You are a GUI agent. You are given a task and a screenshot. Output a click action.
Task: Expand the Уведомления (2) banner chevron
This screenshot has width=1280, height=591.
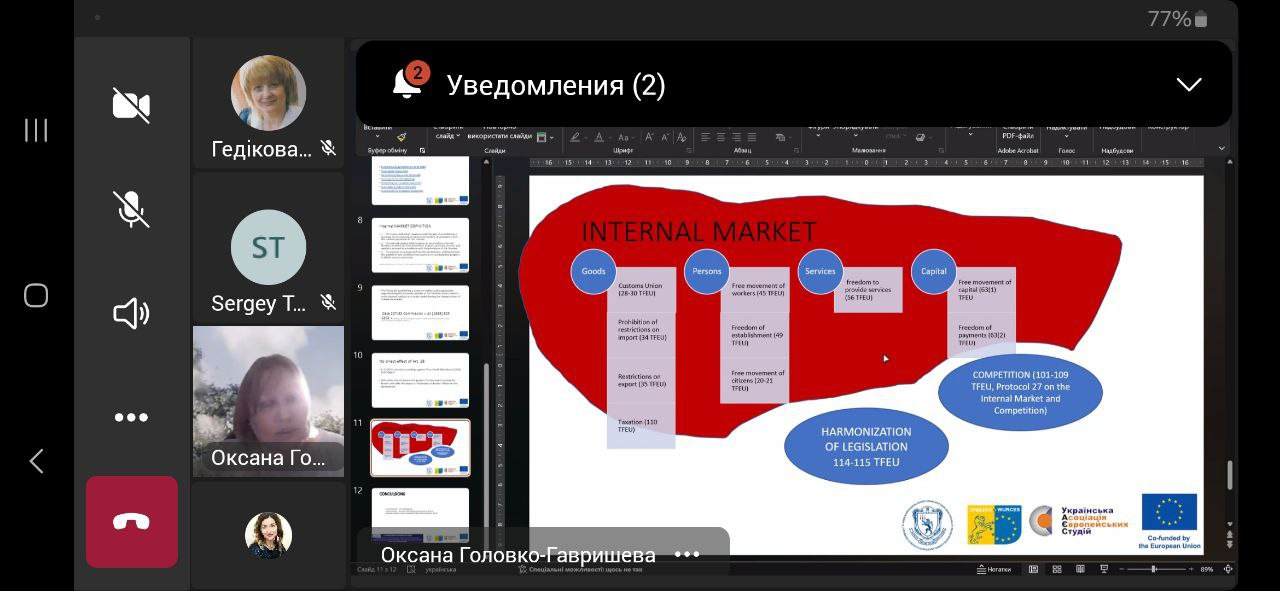1189,85
